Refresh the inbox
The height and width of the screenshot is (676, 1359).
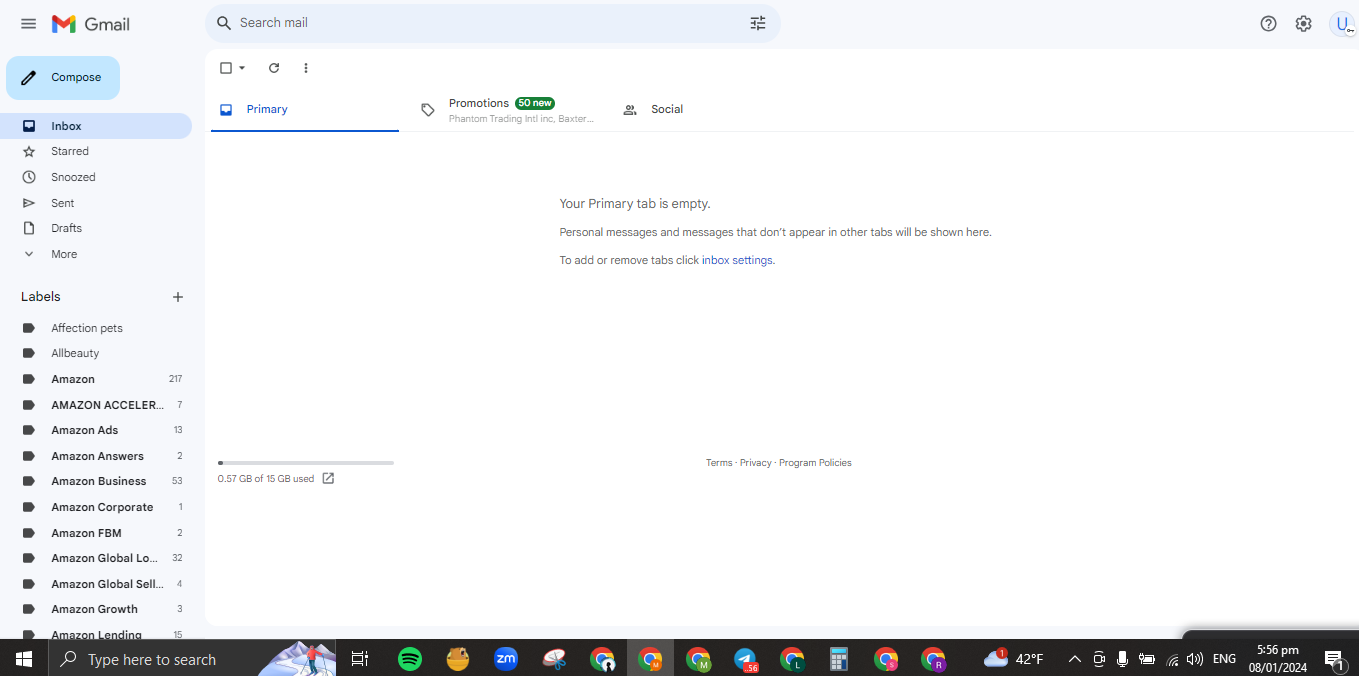tap(274, 68)
